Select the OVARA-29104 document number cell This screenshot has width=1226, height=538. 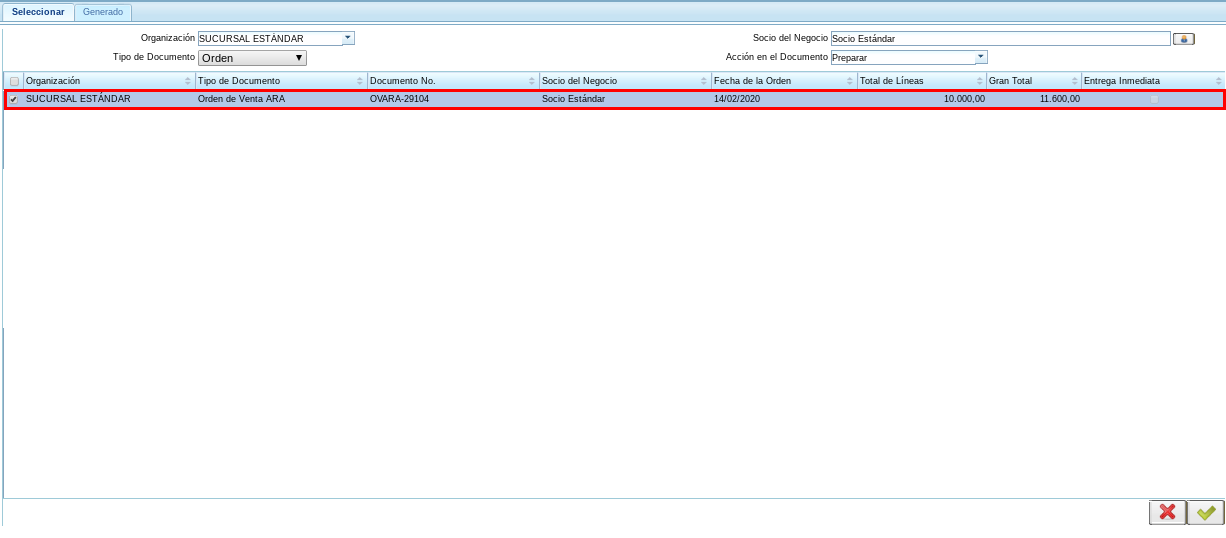click(x=400, y=99)
